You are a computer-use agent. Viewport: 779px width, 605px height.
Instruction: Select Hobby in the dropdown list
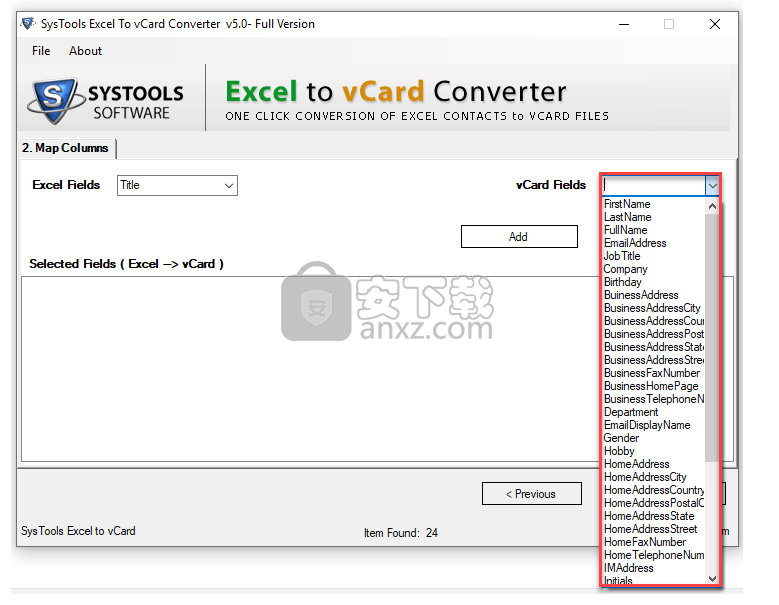pos(619,451)
